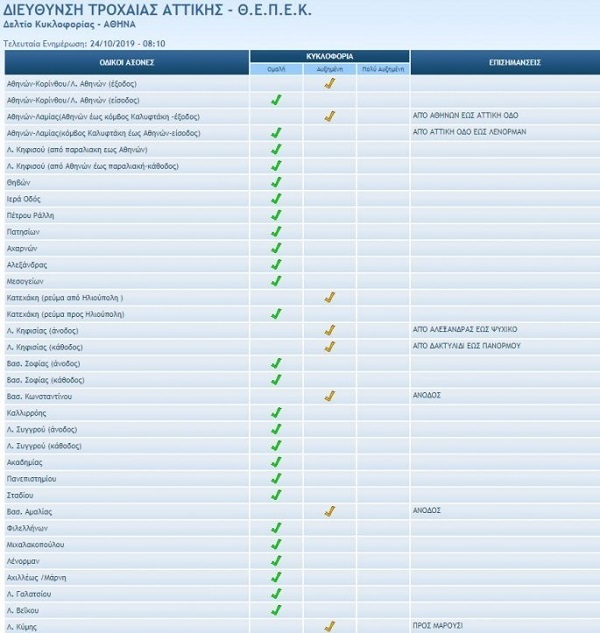Image resolution: width=600 pixels, height=633 pixels.
Task: Click the Πολύ αυξημένη sub-header
Action: point(382,70)
